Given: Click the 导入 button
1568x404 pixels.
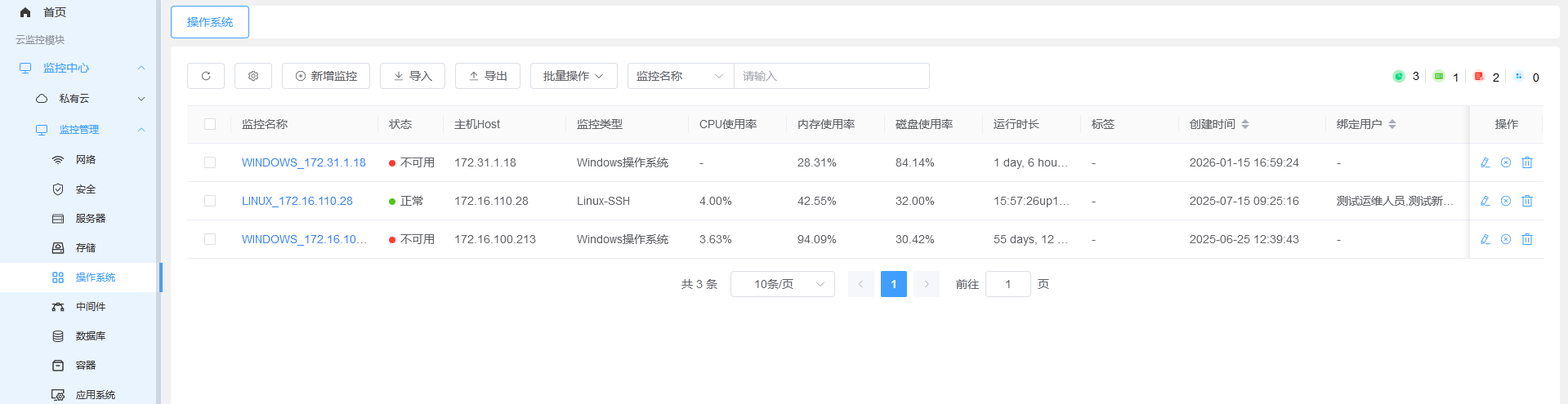Looking at the screenshot, I should point(413,76).
